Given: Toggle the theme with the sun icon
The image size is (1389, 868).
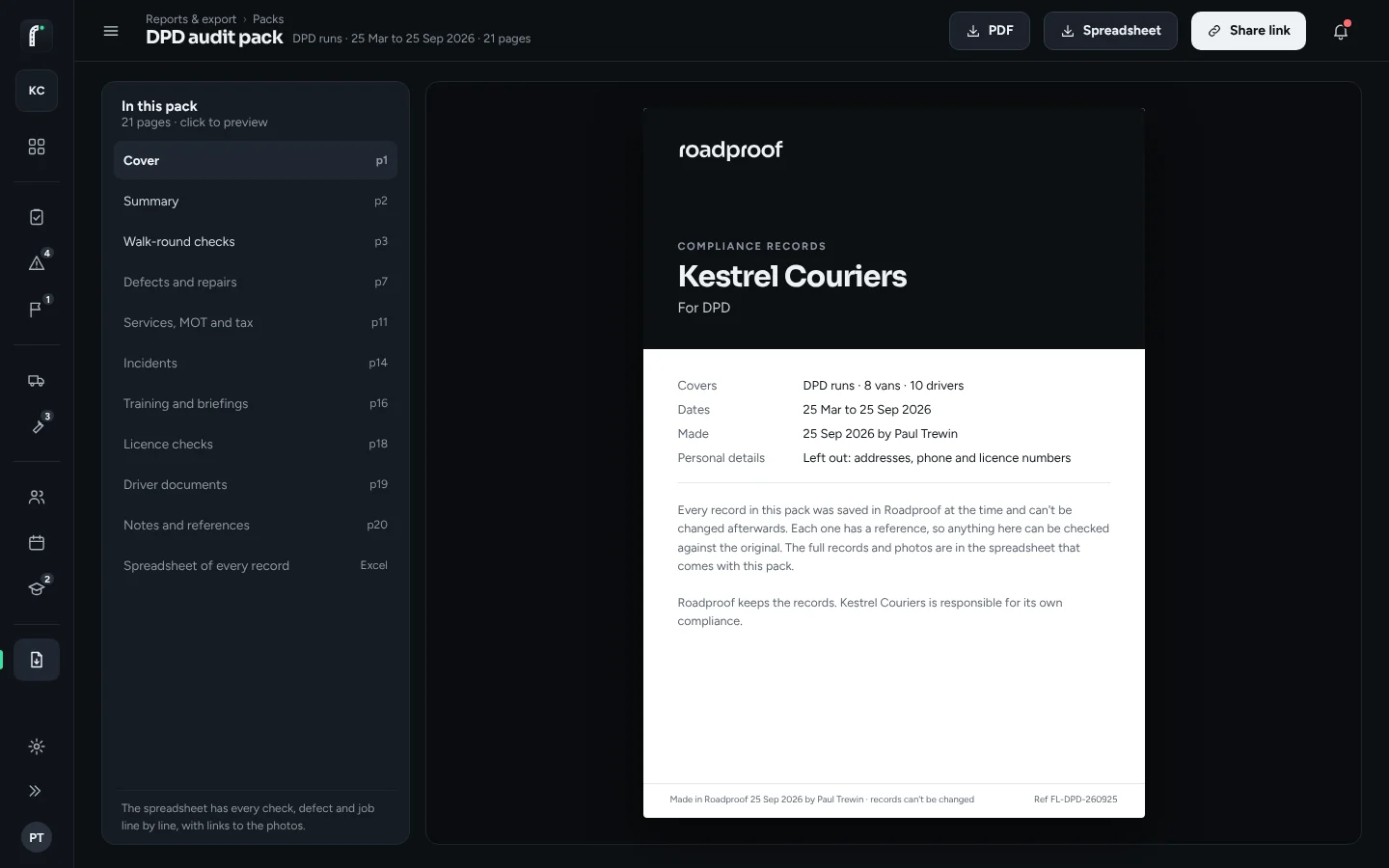Looking at the screenshot, I should tap(37, 746).
